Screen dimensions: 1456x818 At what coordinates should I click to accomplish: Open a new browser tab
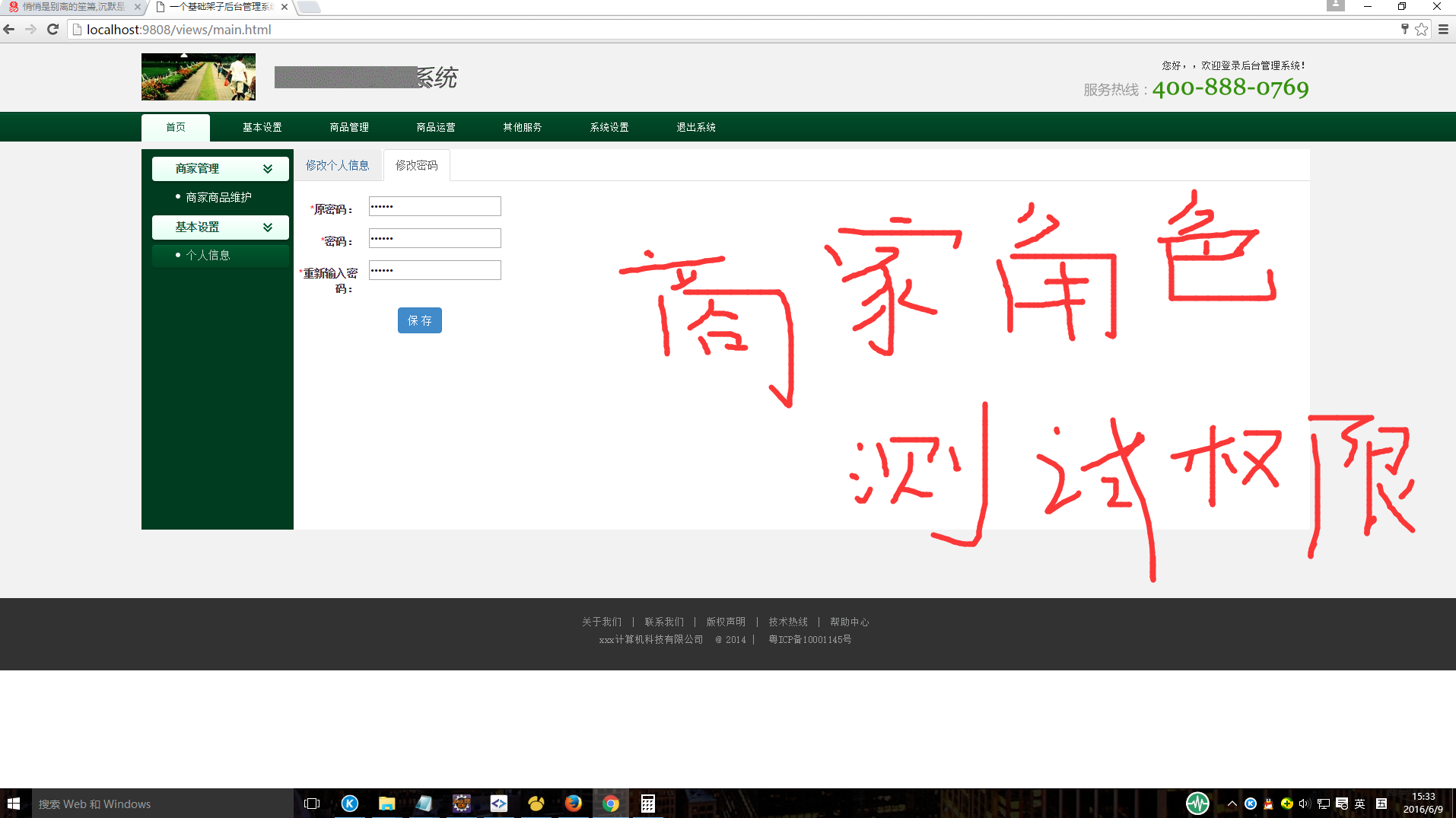point(308,7)
